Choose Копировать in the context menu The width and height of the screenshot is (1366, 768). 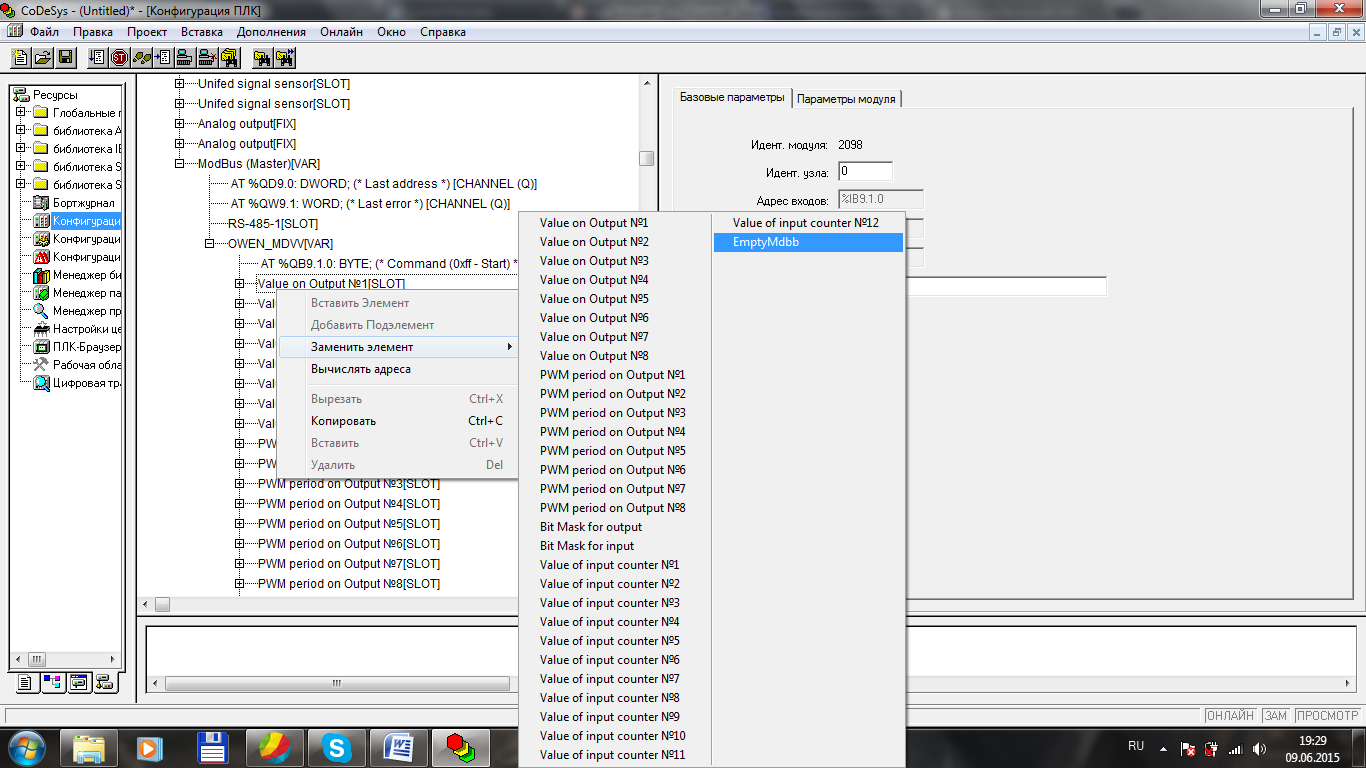click(x=398, y=421)
